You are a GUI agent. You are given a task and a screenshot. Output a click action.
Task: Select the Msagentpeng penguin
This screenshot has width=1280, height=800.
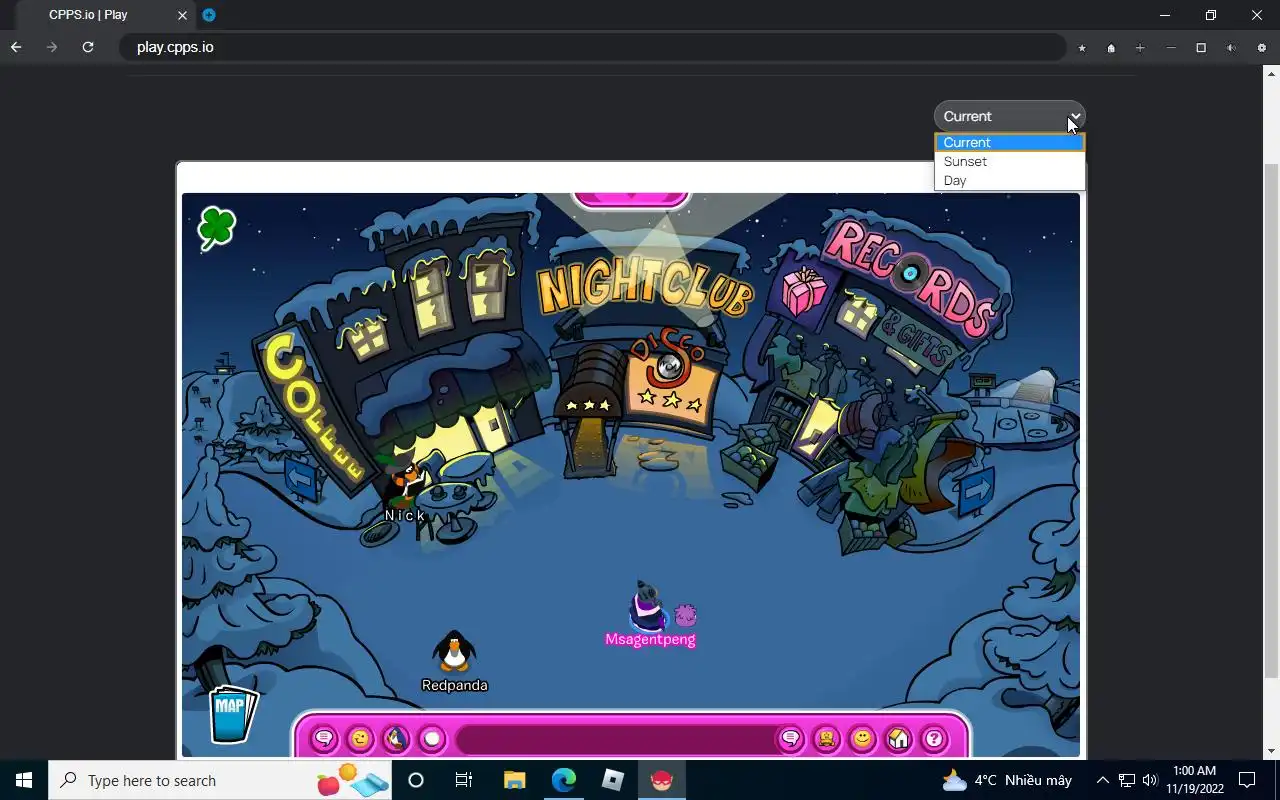tap(646, 605)
